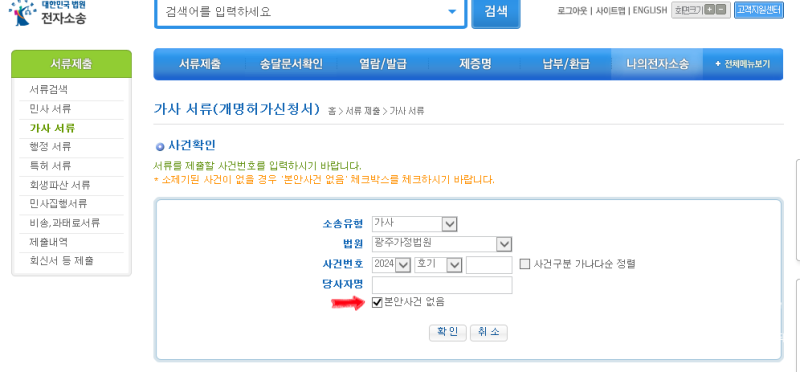The width and height of the screenshot is (800, 372).
Task: Click the 전자소송 court logo
Action: (47, 13)
